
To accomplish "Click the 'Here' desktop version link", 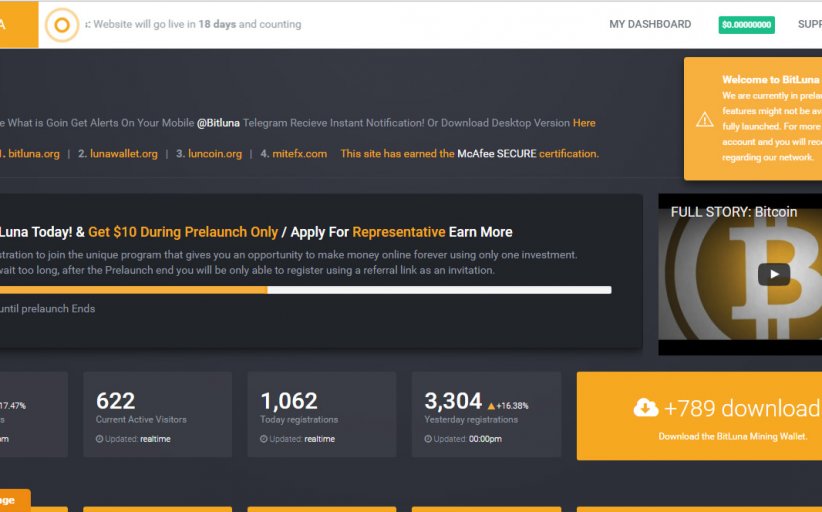I will (x=584, y=123).
